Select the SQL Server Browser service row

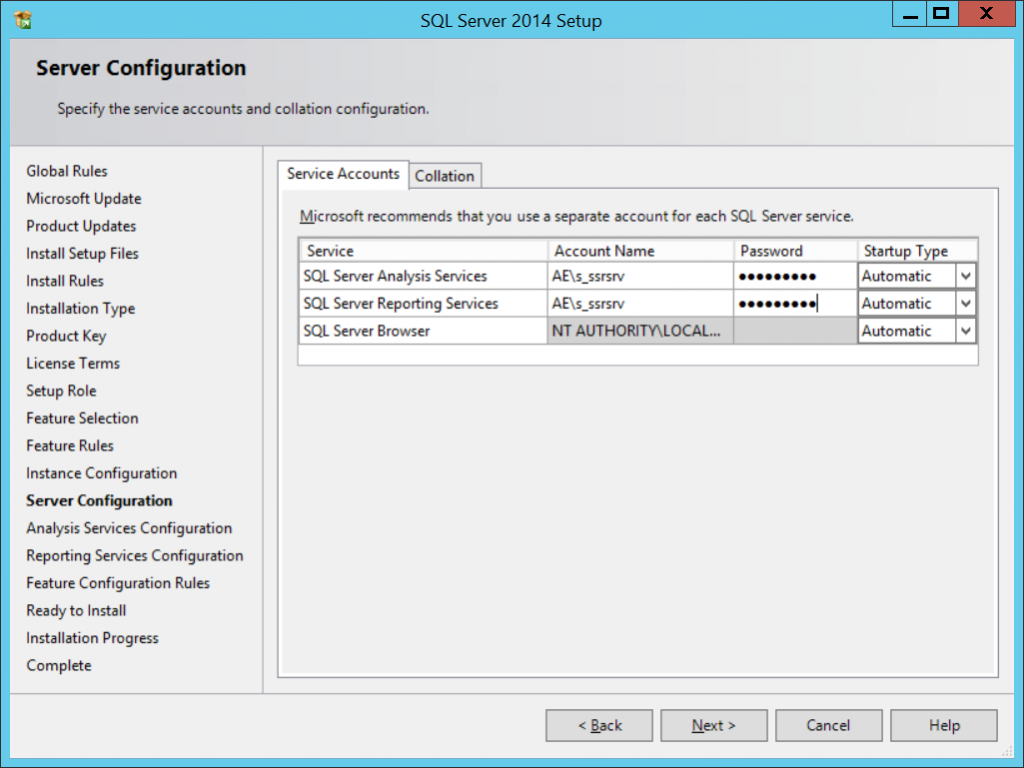[420, 330]
